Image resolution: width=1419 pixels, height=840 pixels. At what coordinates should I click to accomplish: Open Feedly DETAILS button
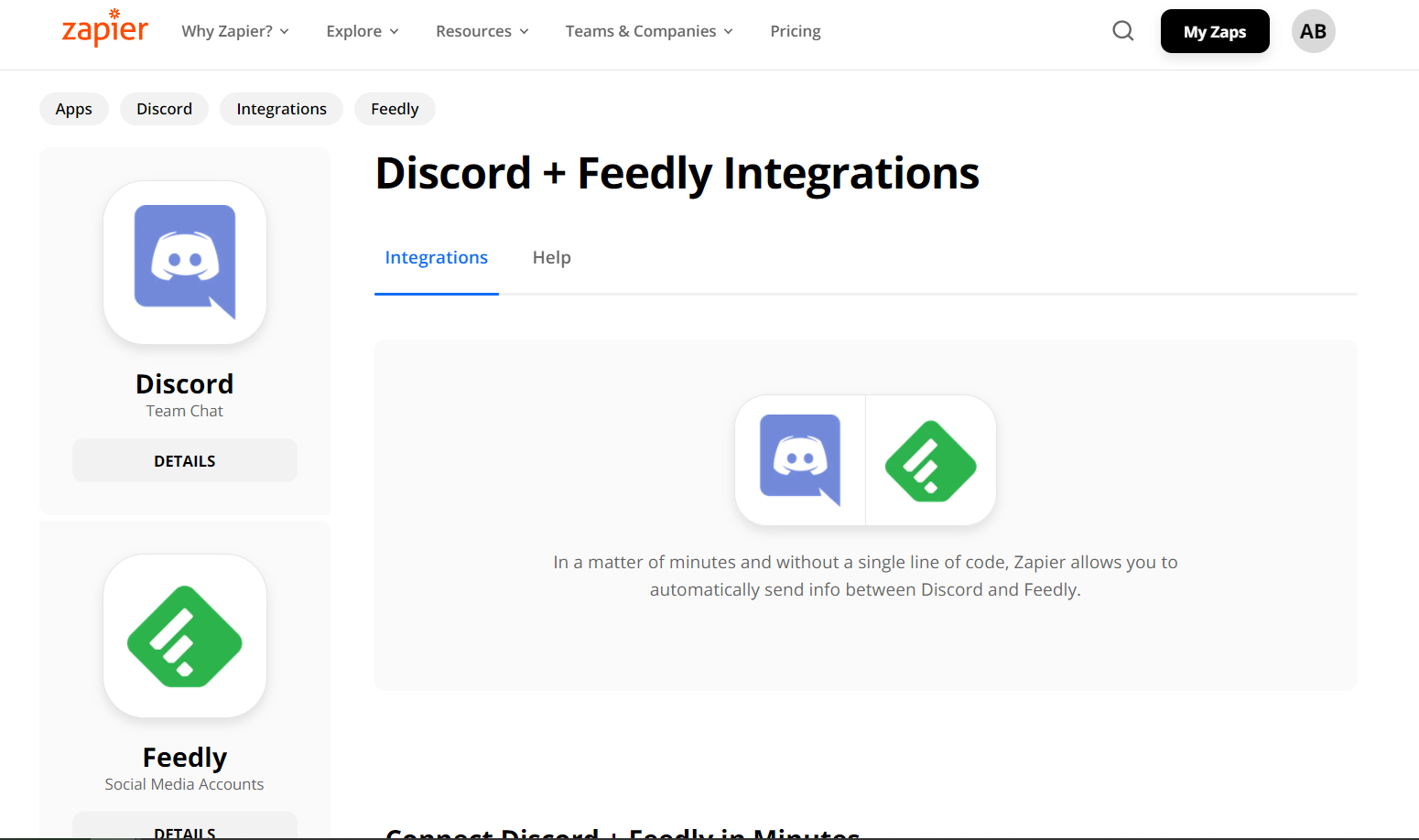[185, 825]
